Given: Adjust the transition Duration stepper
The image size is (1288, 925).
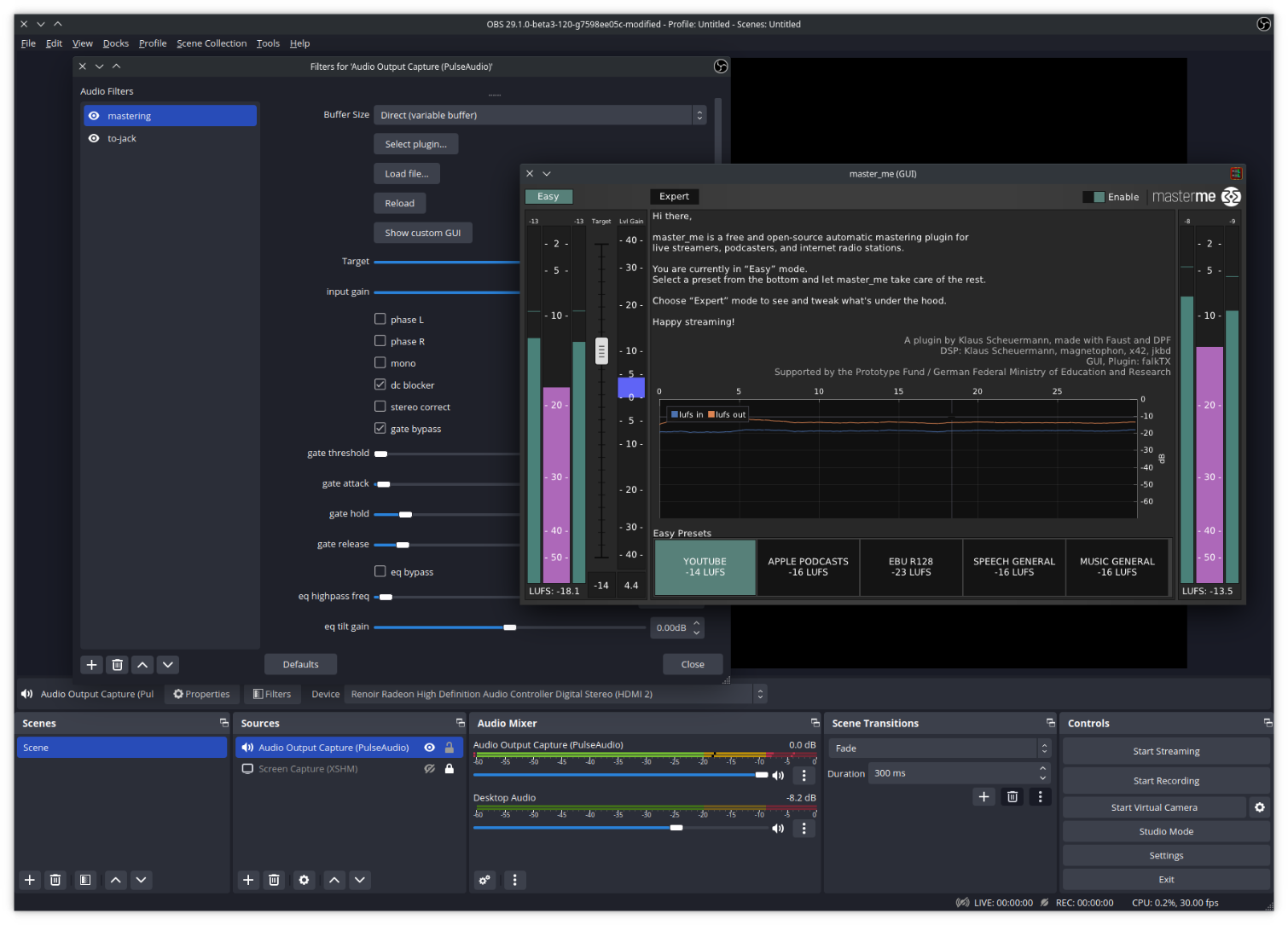Looking at the screenshot, I should pyautogui.click(x=1042, y=773).
